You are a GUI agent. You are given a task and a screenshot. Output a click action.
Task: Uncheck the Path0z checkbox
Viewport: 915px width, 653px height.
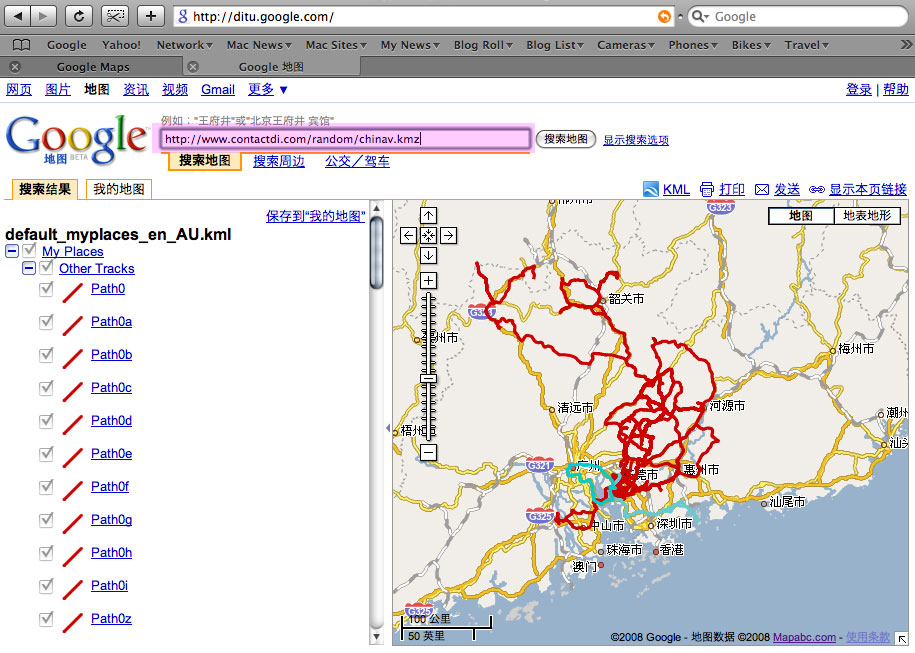click(x=46, y=619)
